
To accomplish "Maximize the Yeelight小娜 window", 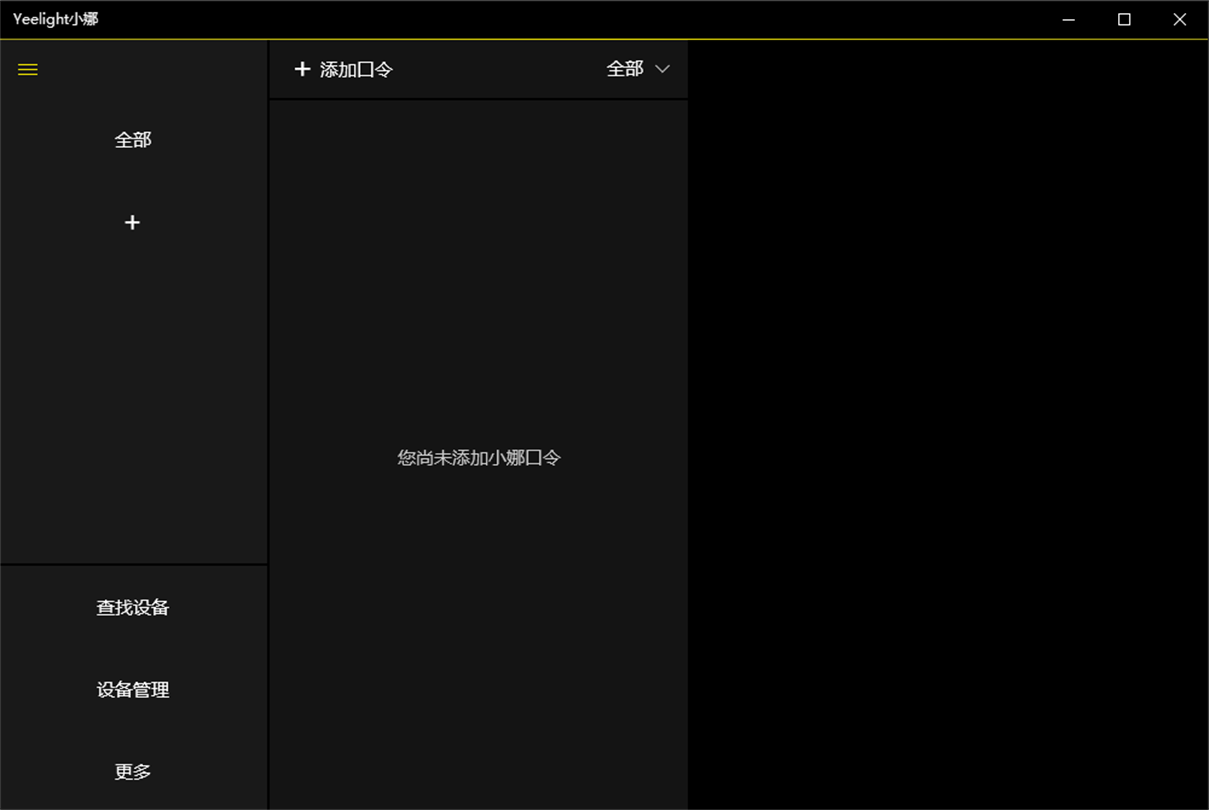I will (1124, 20).
